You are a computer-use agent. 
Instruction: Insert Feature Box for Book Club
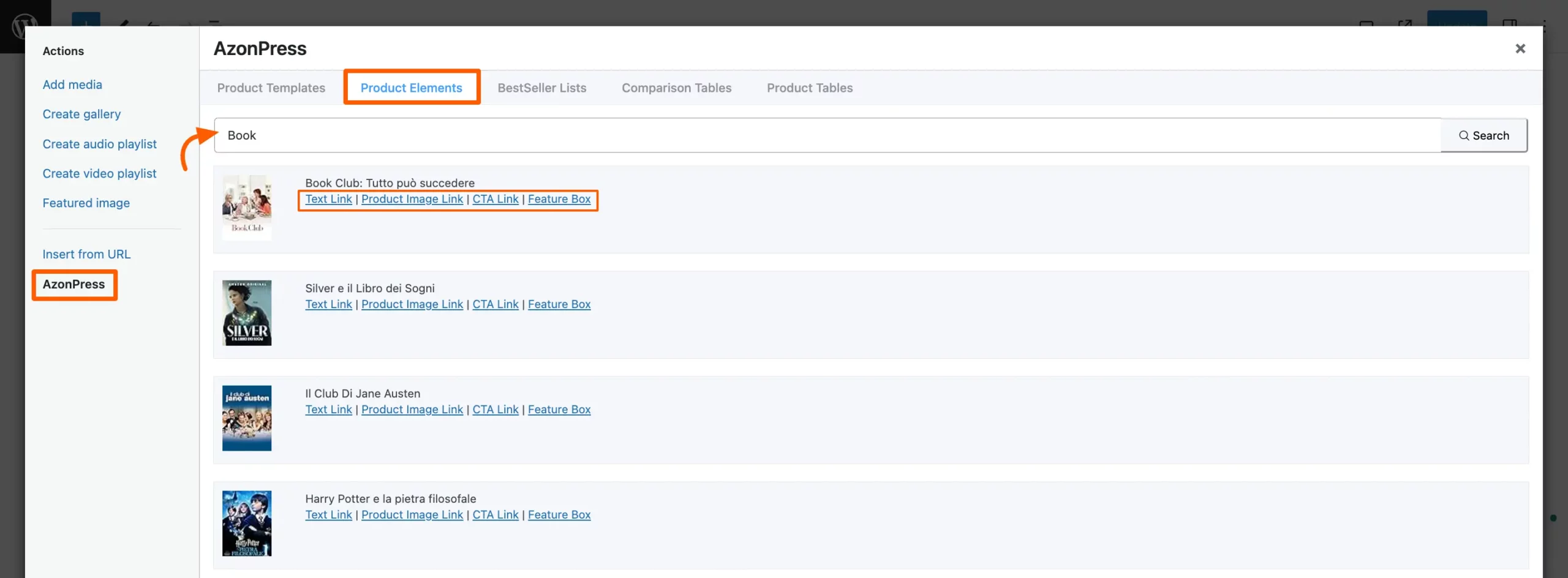click(x=559, y=199)
